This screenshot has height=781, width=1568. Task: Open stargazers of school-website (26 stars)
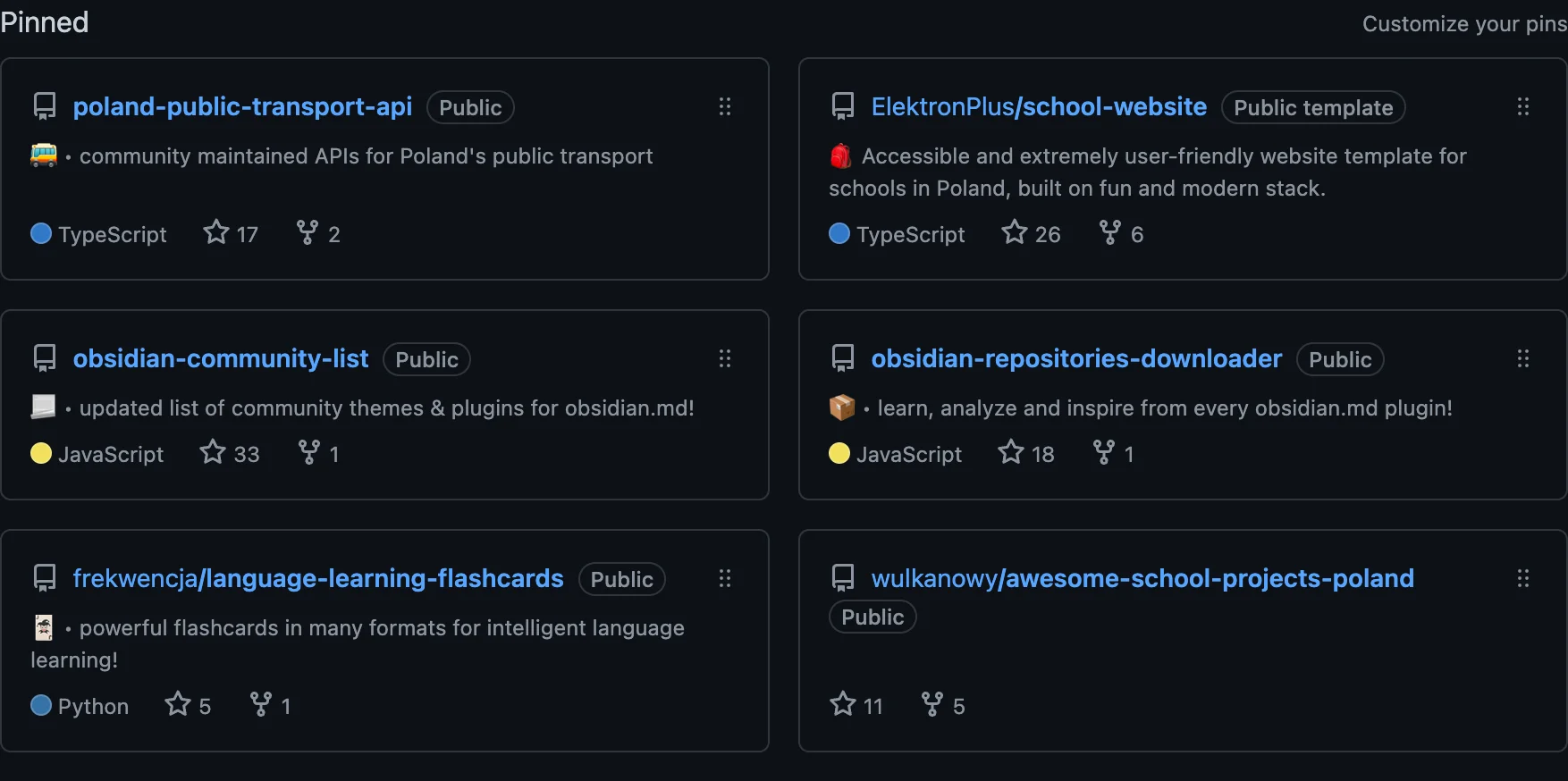[1031, 234]
